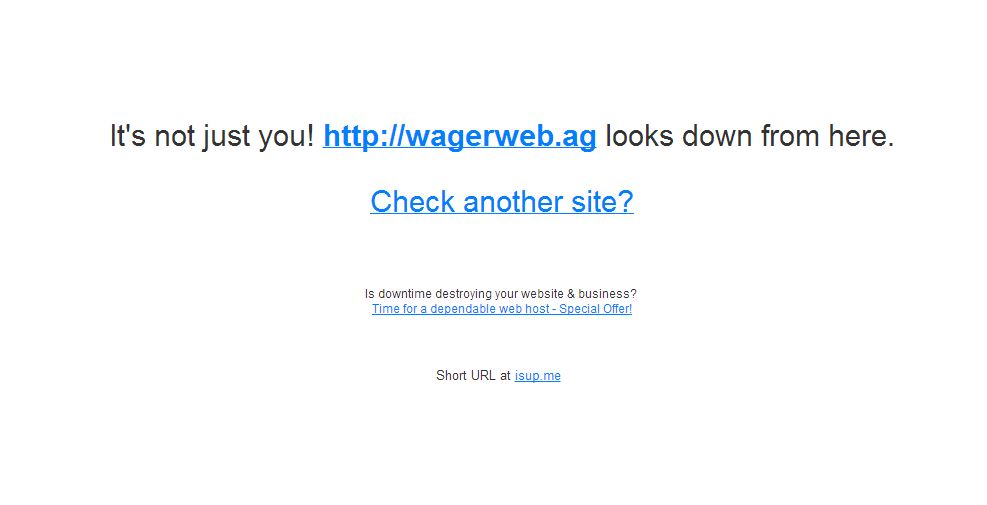Image resolution: width=987 pixels, height=505 pixels.
Task: Follow the dependable web host Special Offer link
Action: coord(502,309)
